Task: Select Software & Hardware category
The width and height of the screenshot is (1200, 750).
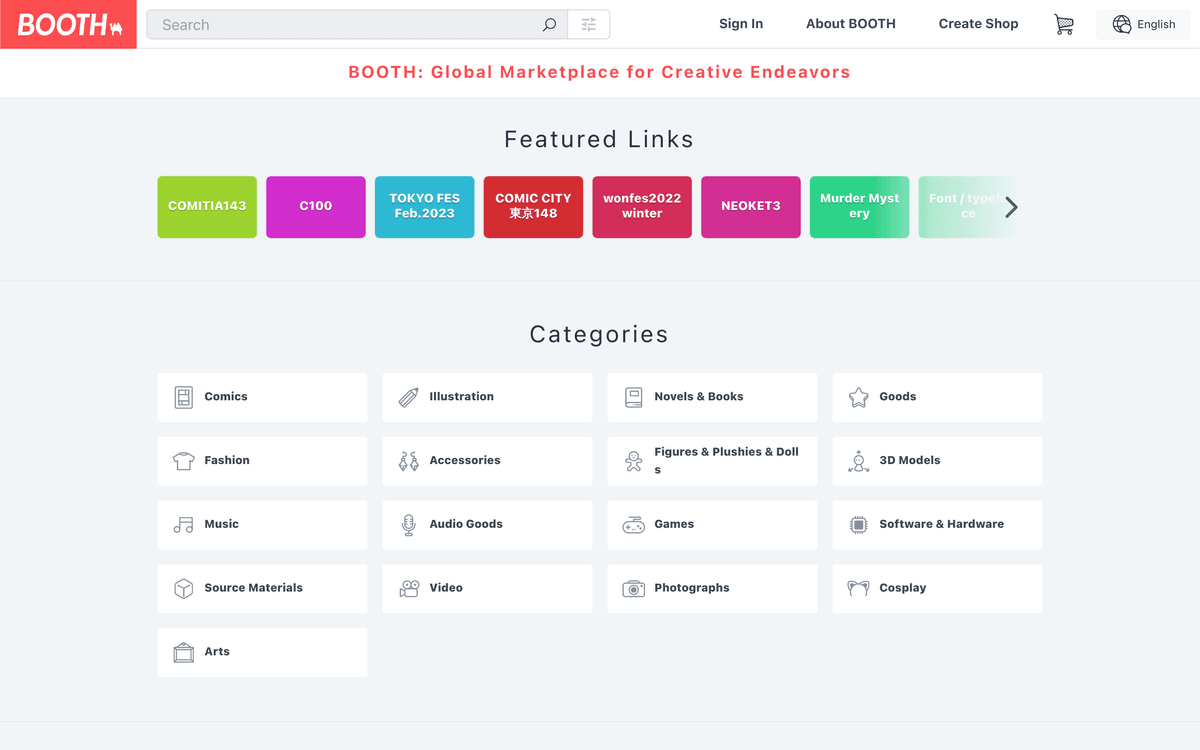Action: pyautogui.click(x=937, y=525)
